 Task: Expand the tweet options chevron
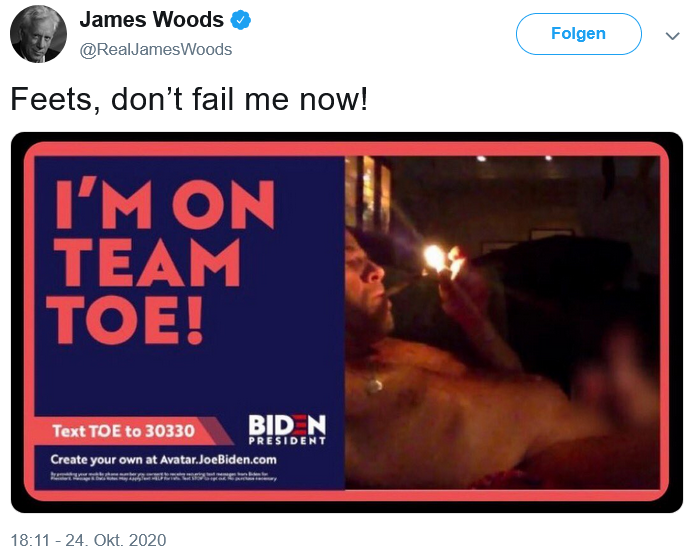(672, 35)
